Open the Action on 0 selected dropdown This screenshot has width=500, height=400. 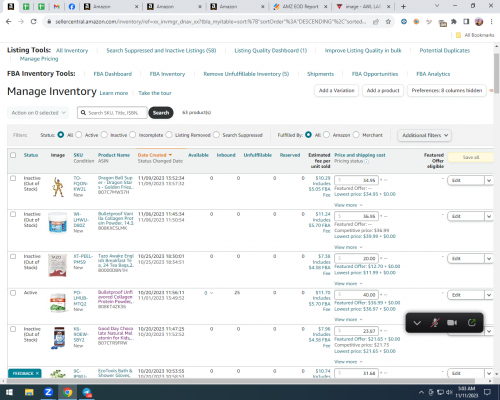click(38, 113)
